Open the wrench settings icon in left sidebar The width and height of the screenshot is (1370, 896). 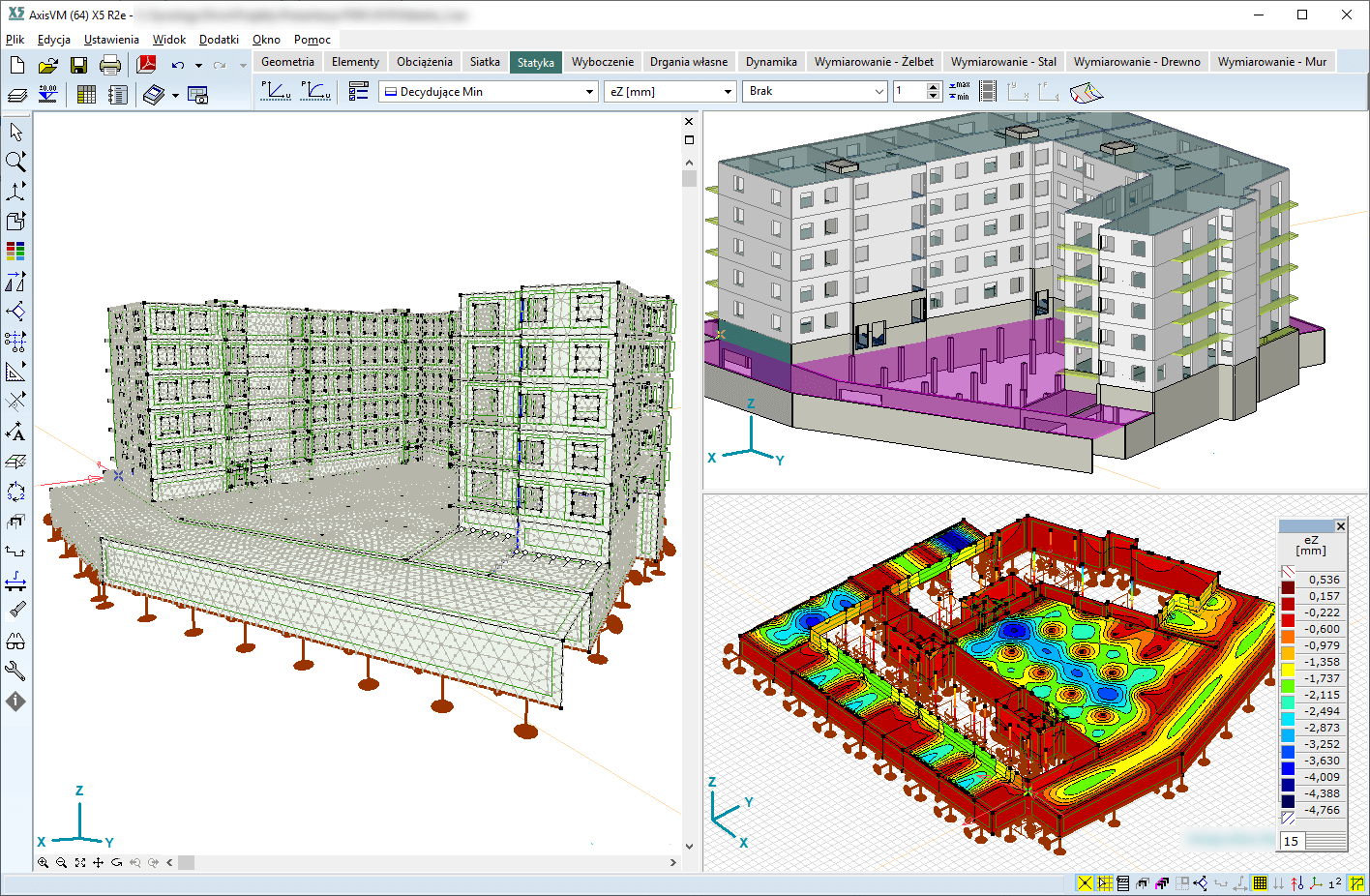click(x=15, y=671)
